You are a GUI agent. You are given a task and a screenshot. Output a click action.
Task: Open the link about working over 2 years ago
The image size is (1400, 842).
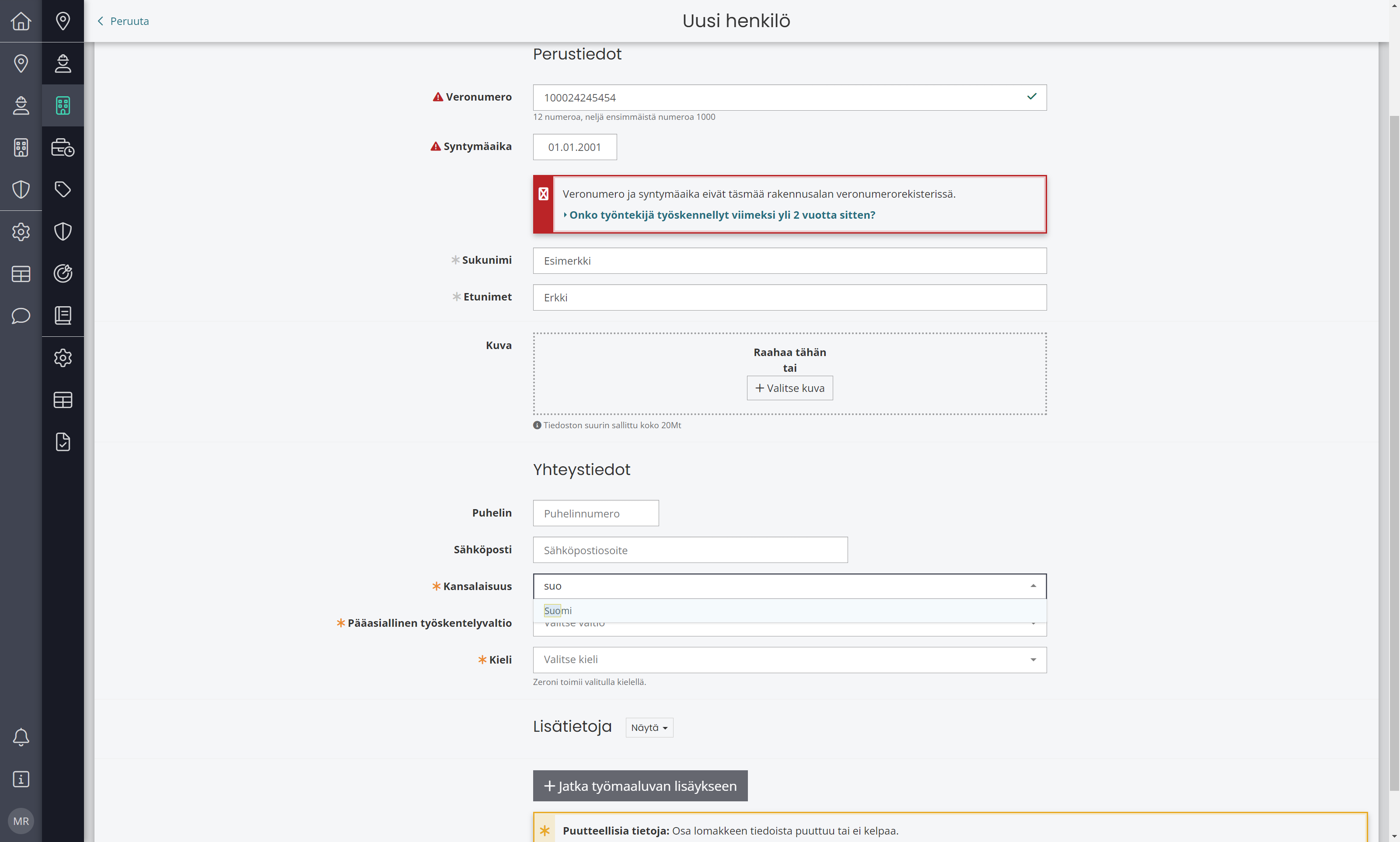pyautogui.click(x=722, y=214)
